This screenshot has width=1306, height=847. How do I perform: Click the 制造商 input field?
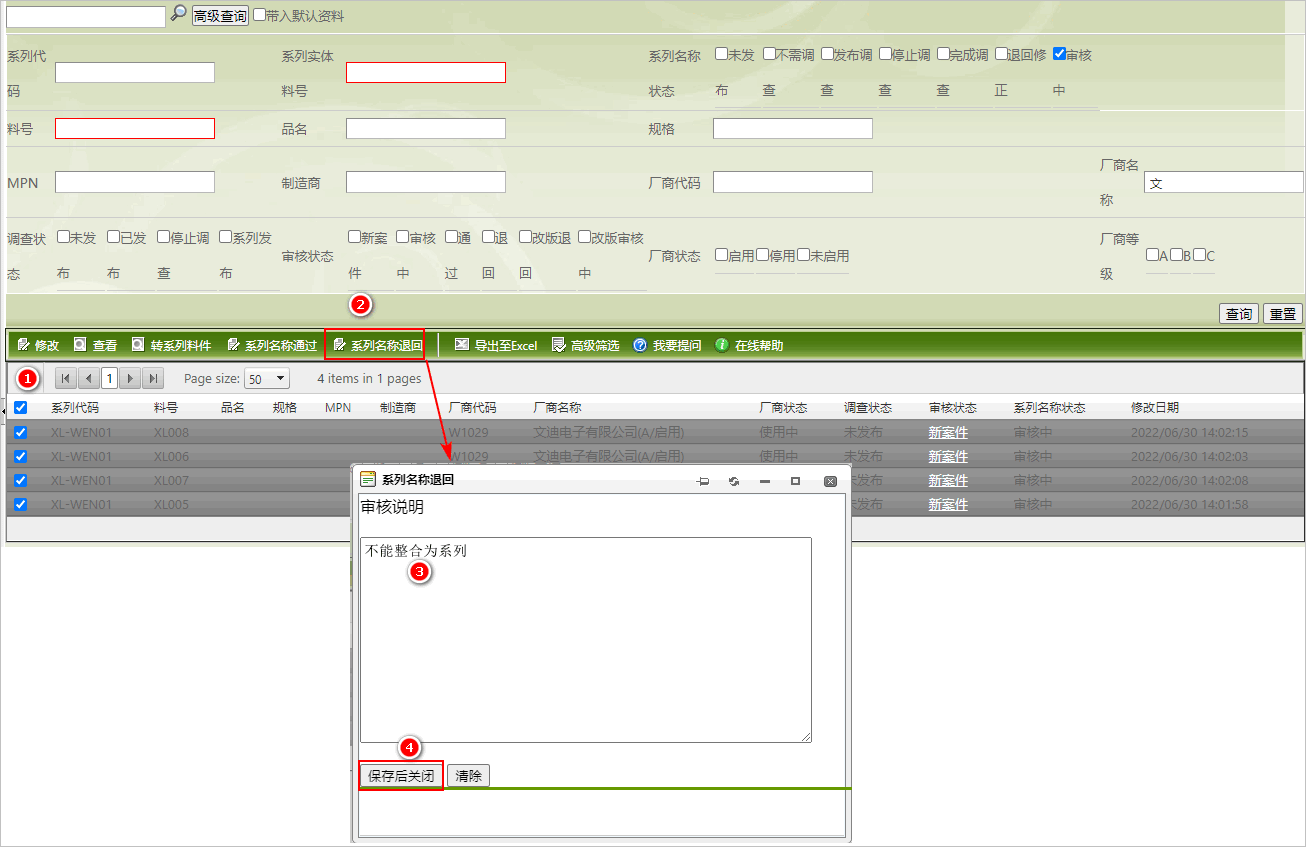coord(426,182)
